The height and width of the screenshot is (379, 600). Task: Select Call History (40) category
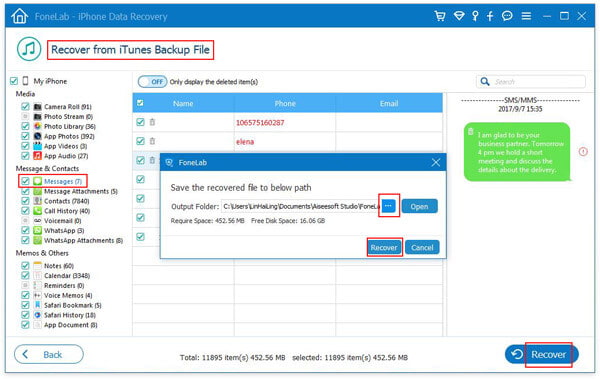click(67, 211)
